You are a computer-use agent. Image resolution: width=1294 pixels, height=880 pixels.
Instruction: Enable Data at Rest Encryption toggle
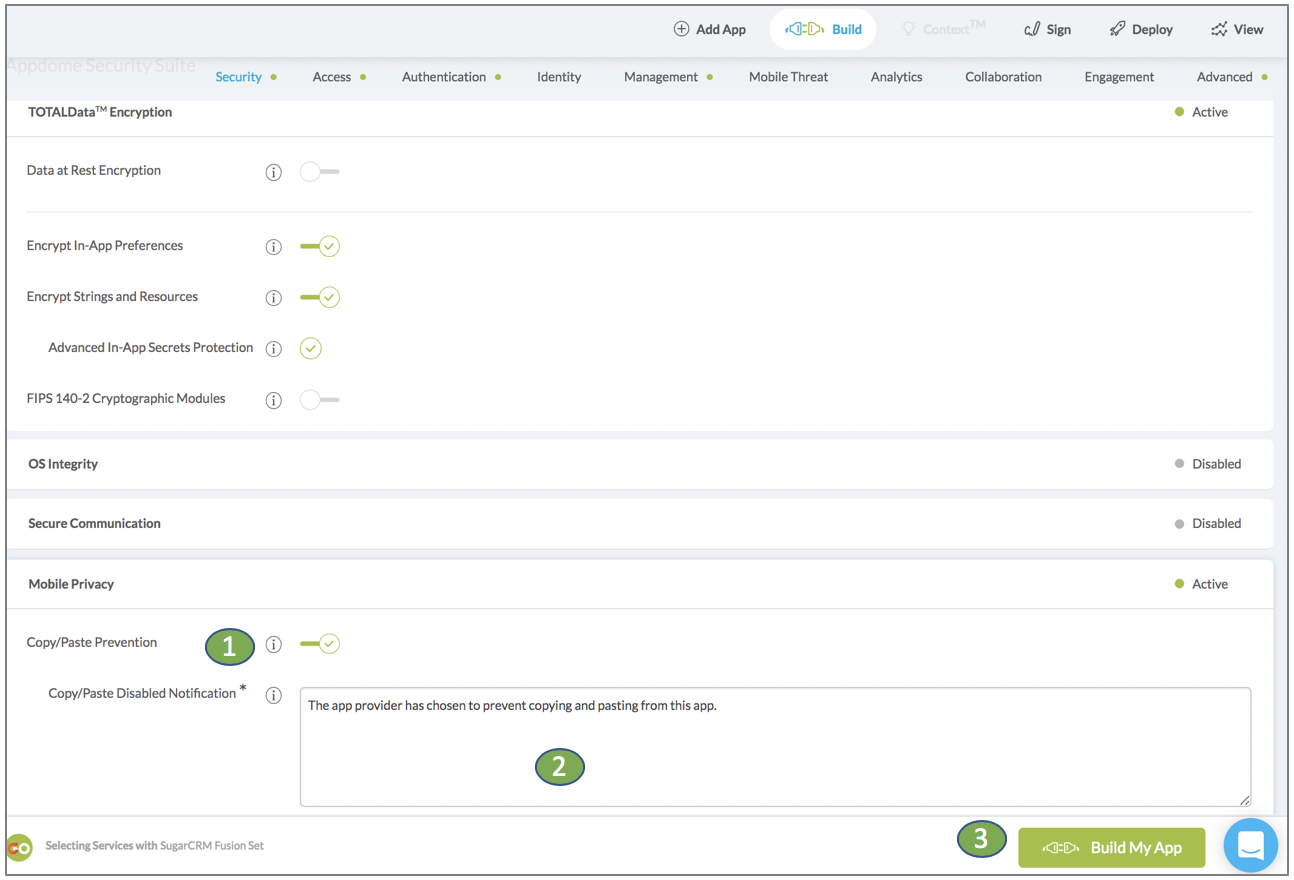319,172
